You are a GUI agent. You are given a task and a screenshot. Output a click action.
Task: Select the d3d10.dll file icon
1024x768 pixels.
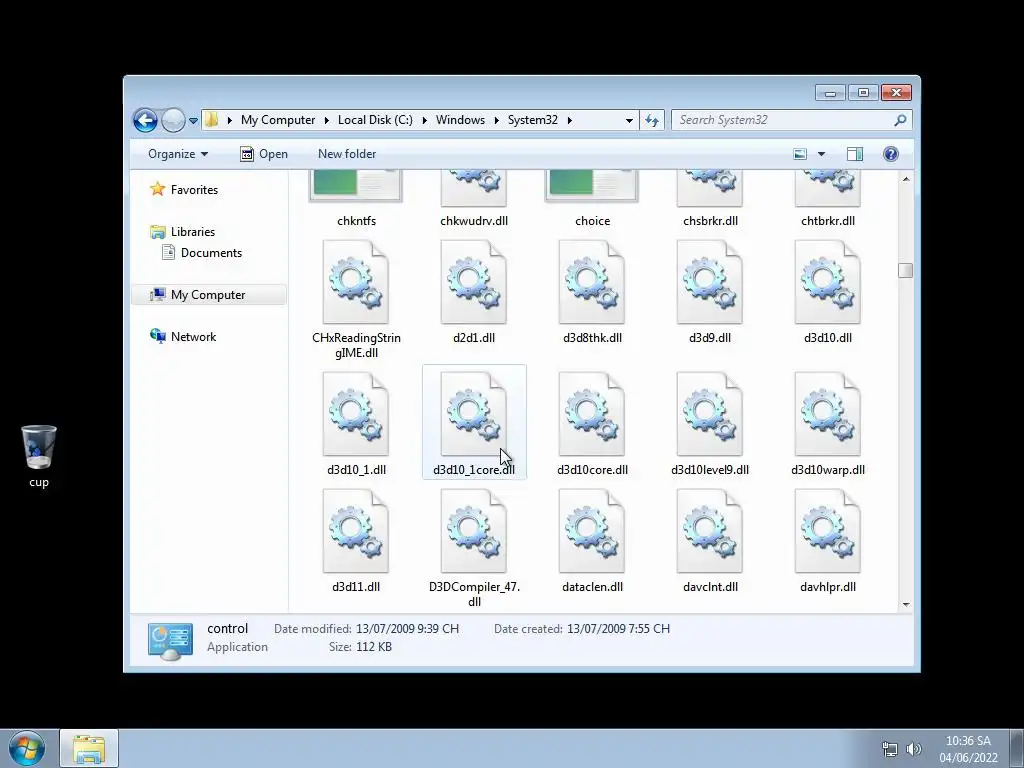point(827,282)
